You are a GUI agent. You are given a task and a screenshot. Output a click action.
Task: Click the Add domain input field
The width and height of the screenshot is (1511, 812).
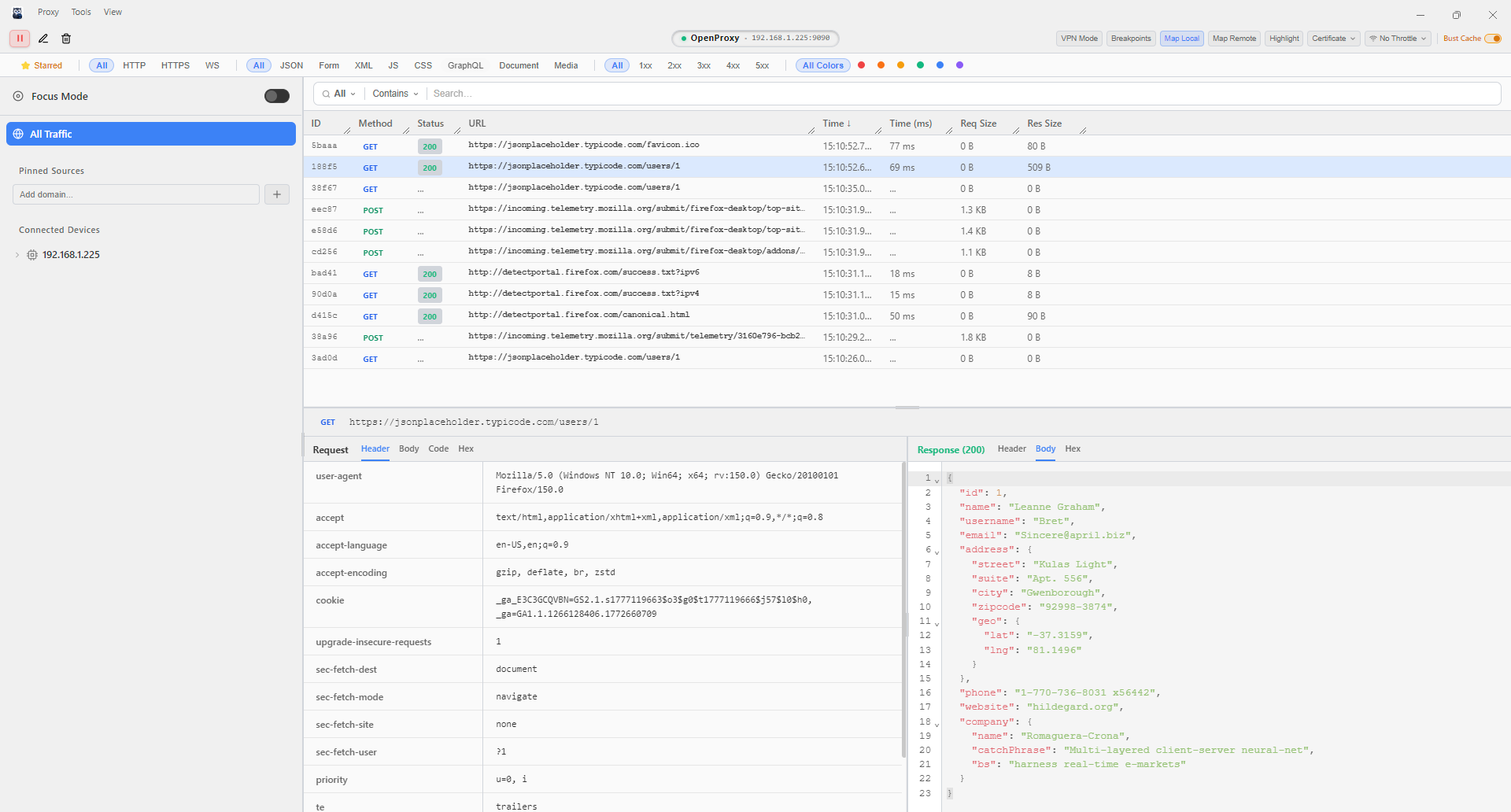click(x=136, y=194)
